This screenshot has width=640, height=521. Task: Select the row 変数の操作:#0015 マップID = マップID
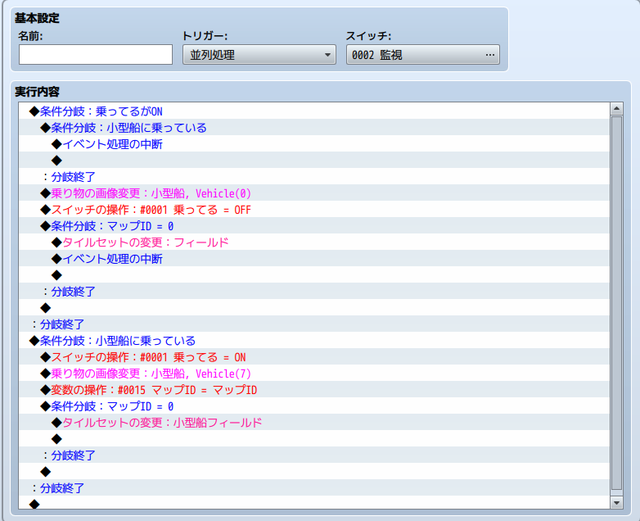[314, 390]
